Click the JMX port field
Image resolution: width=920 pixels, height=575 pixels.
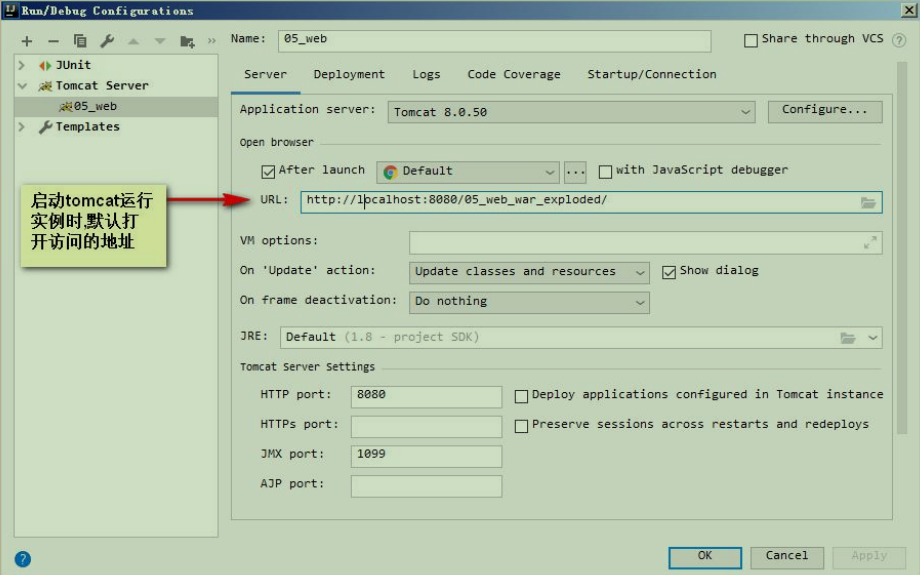point(426,456)
